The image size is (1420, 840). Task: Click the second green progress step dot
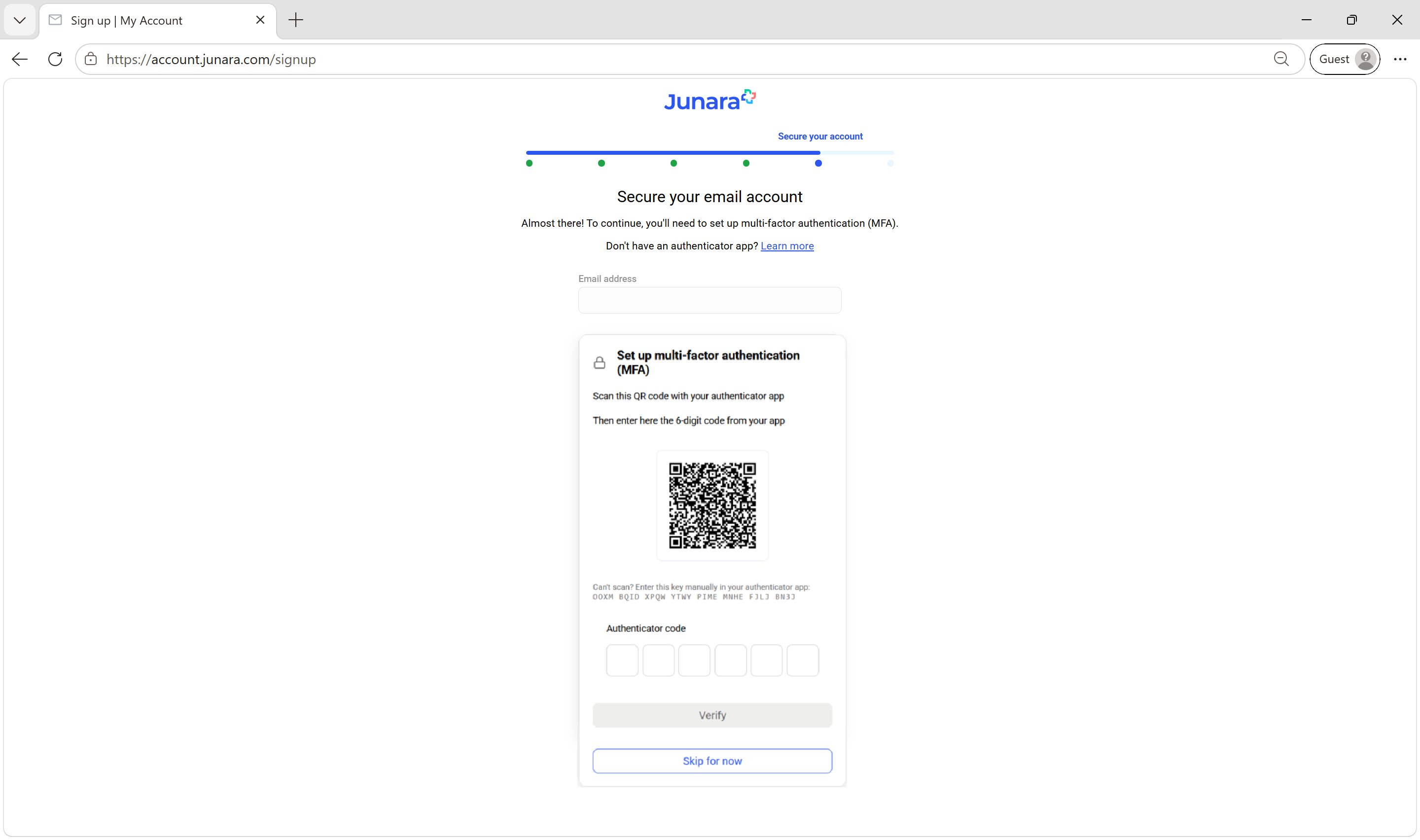[602, 163]
